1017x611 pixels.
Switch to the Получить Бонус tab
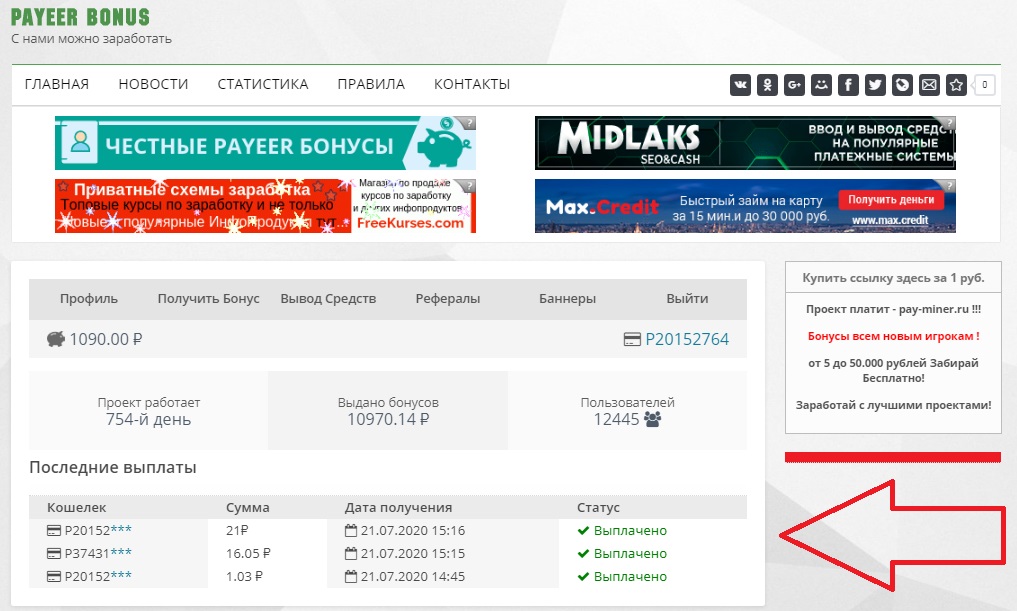click(x=208, y=298)
